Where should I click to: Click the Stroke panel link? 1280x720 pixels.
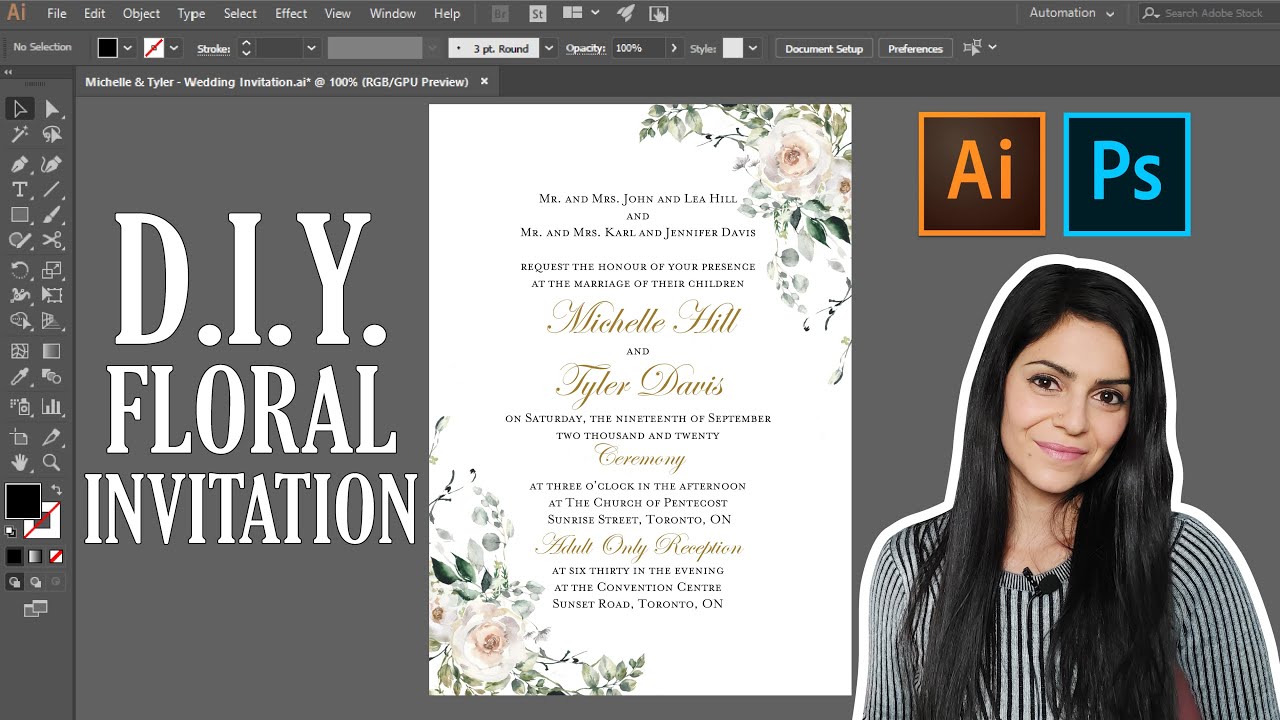point(213,48)
